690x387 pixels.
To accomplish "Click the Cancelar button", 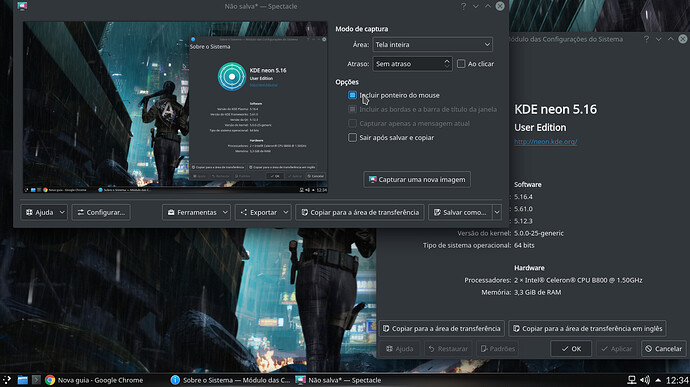I will click(x=664, y=349).
